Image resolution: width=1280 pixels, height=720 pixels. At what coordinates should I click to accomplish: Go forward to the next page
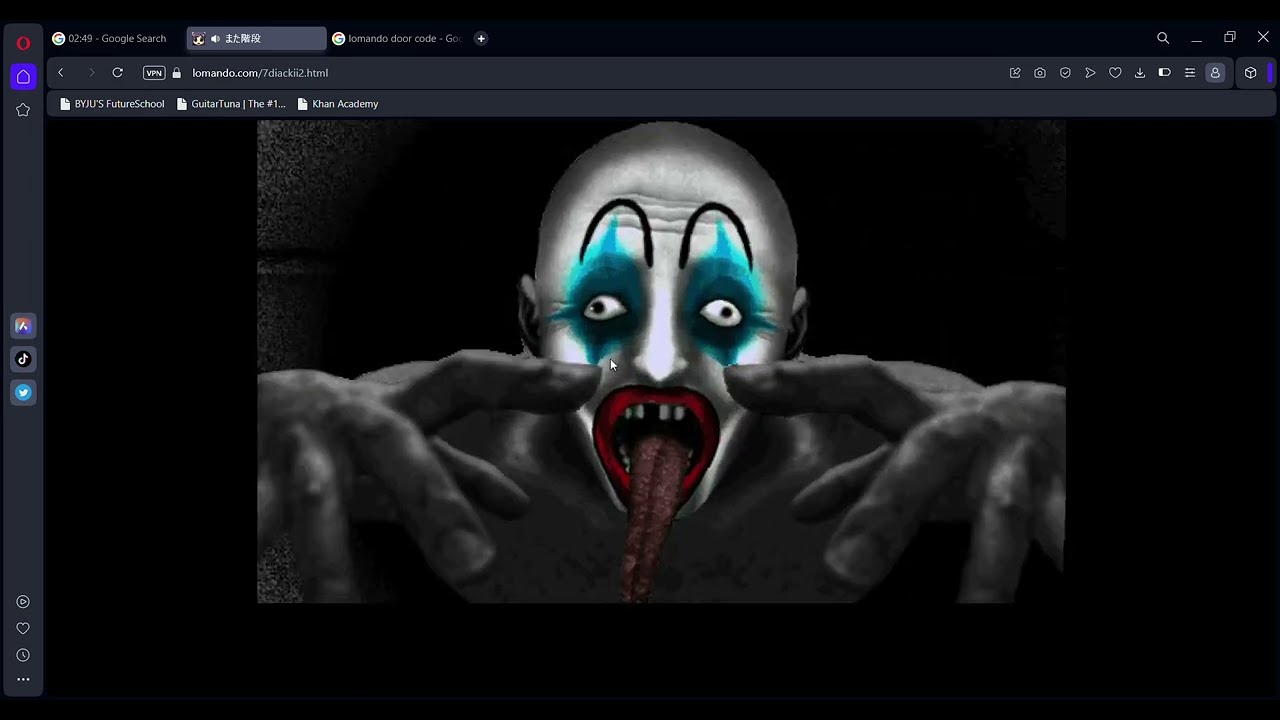[x=91, y=73]
